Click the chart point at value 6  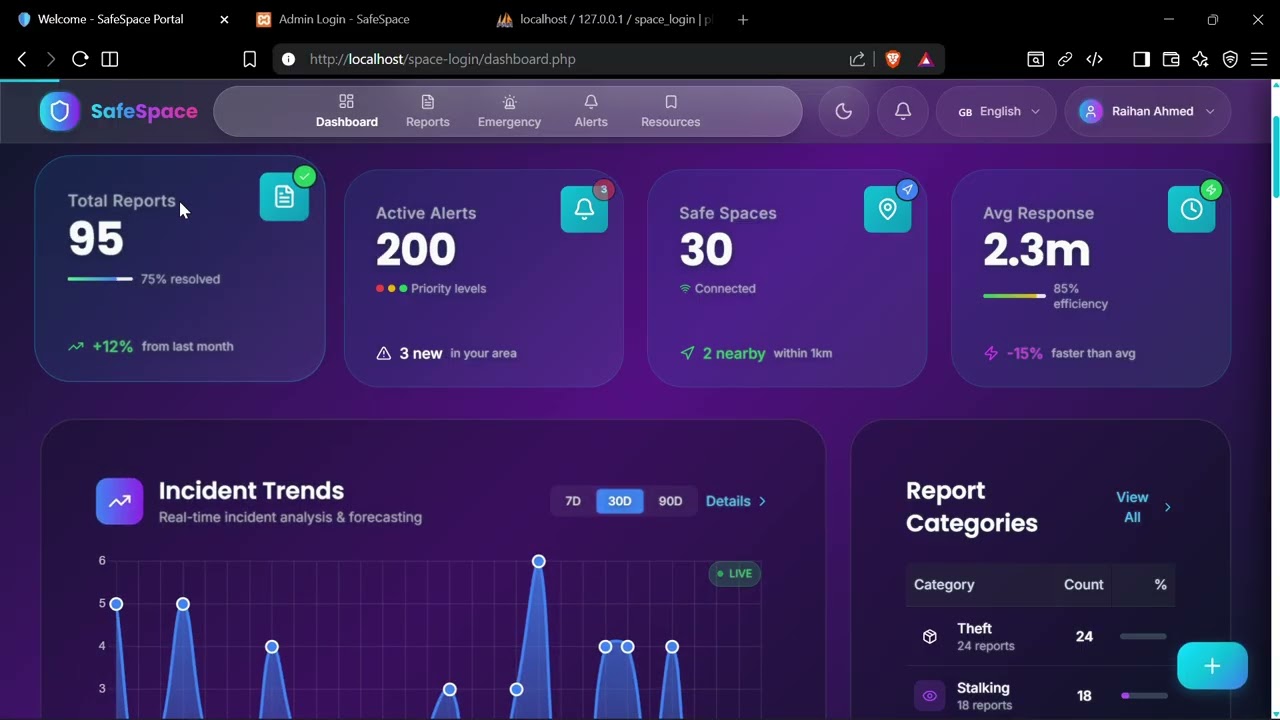click(x=539, y=561)
